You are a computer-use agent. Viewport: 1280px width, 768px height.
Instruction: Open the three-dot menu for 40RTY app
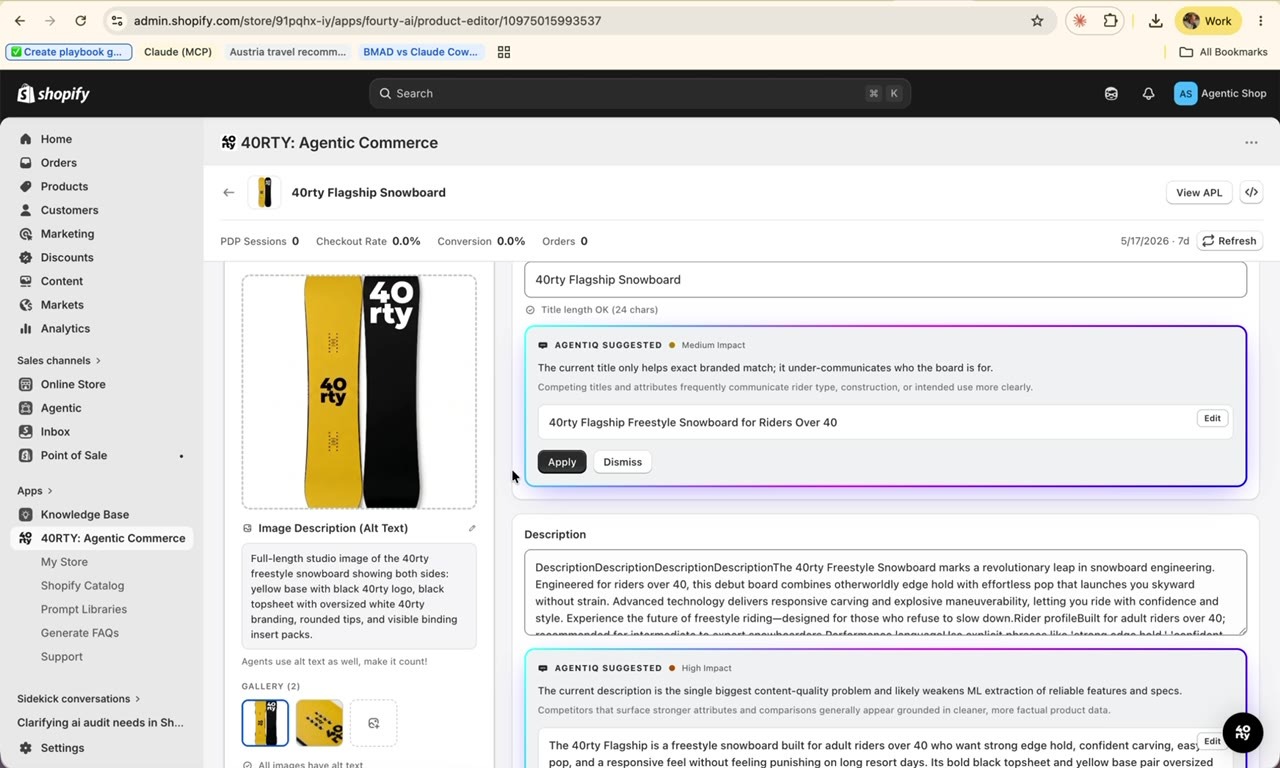click(1251, 143)
